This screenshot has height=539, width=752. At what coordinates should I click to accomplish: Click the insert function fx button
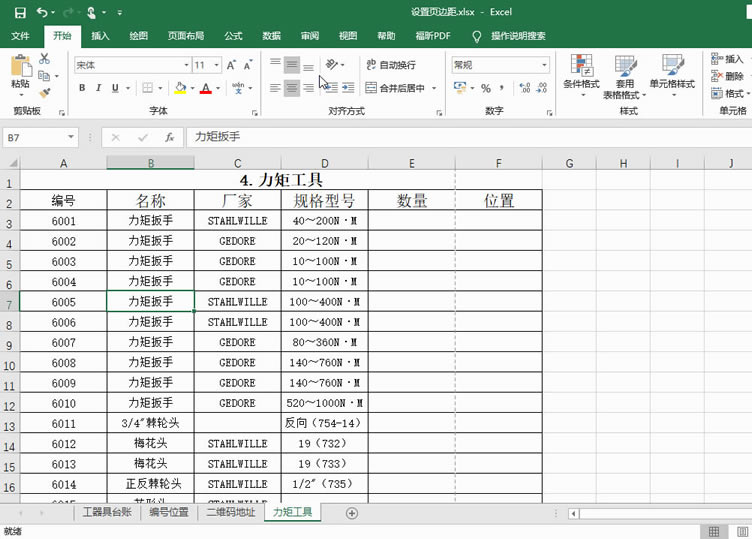169,138
